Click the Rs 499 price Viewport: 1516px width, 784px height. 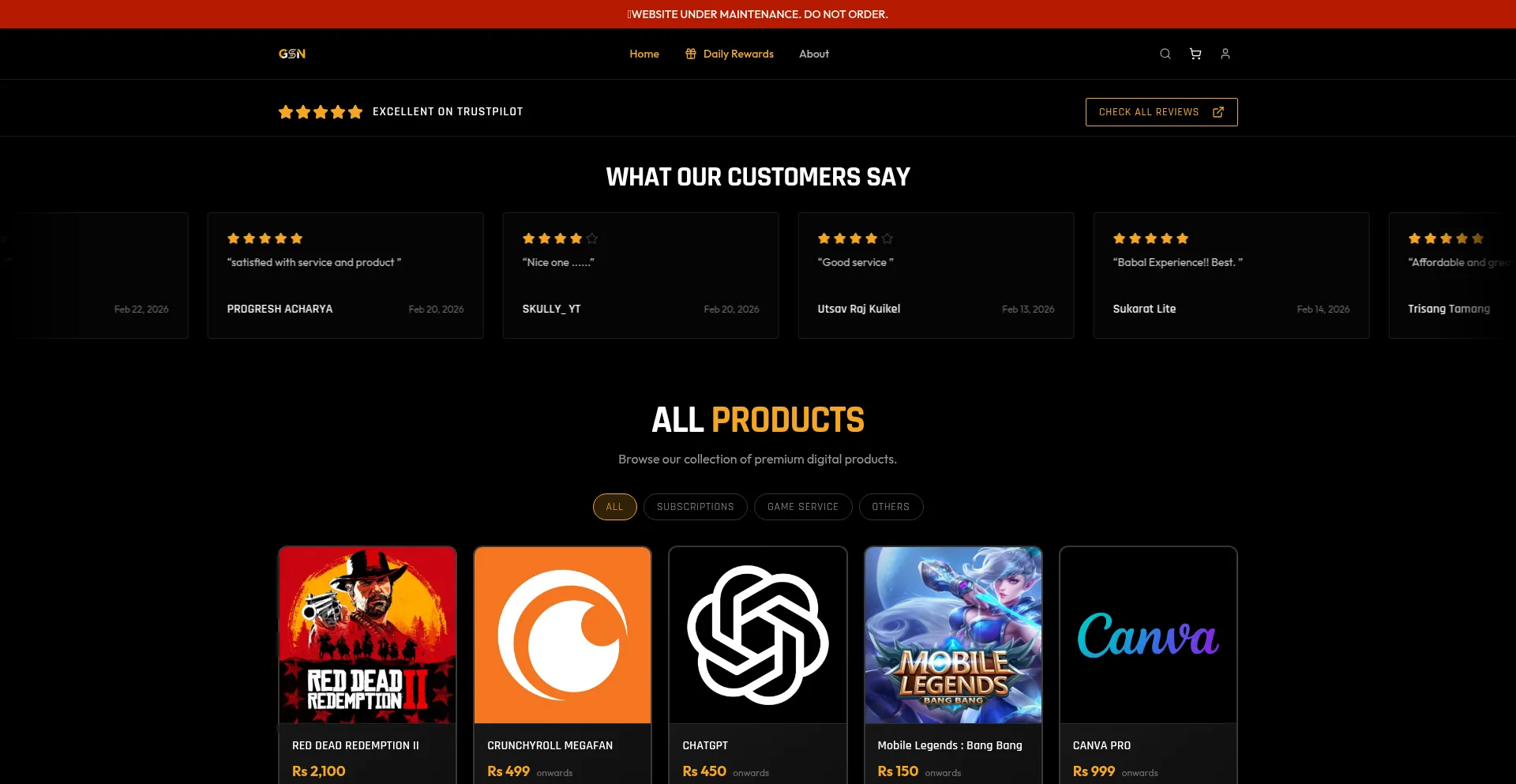point(508,771)
